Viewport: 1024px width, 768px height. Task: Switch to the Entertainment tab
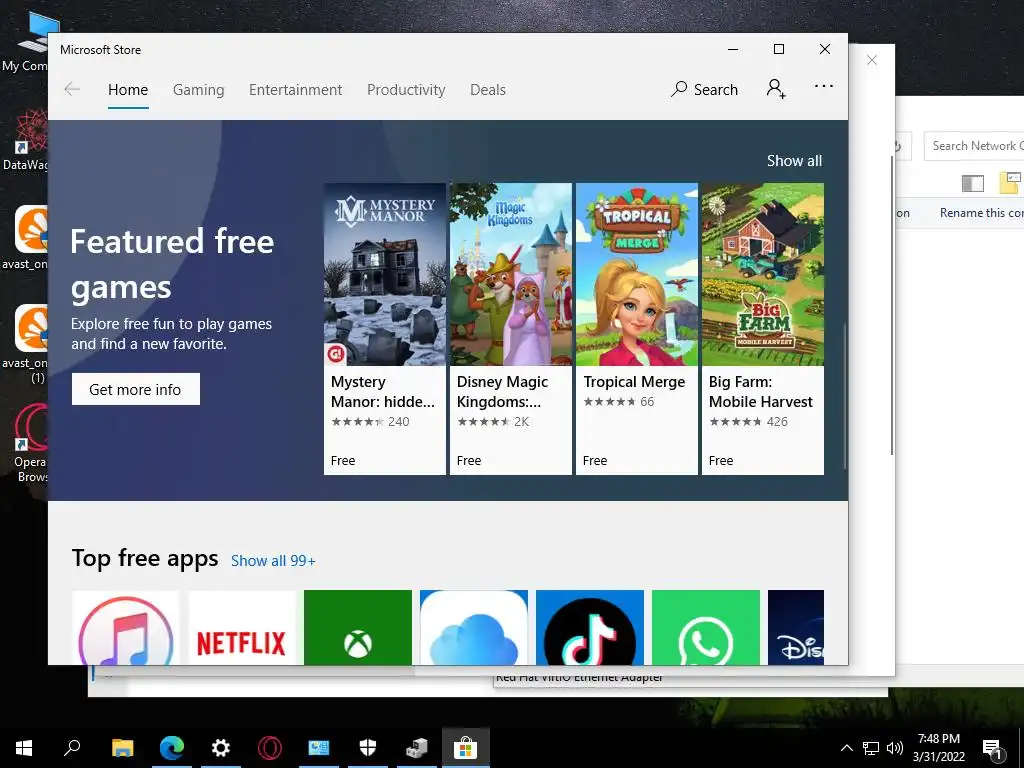click(295, 90)
